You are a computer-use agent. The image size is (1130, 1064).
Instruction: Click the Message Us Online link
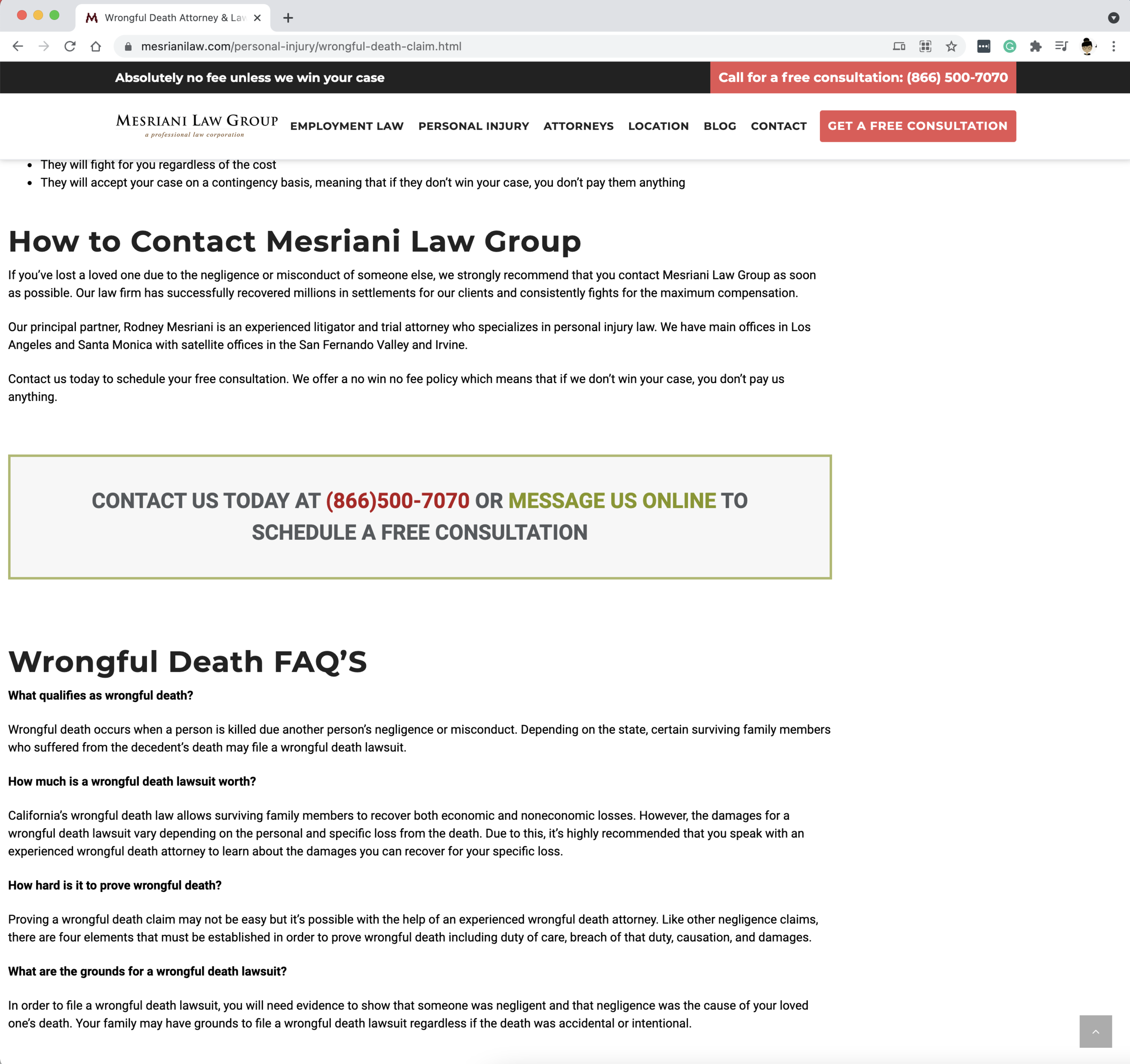click(x=612, y=501)
